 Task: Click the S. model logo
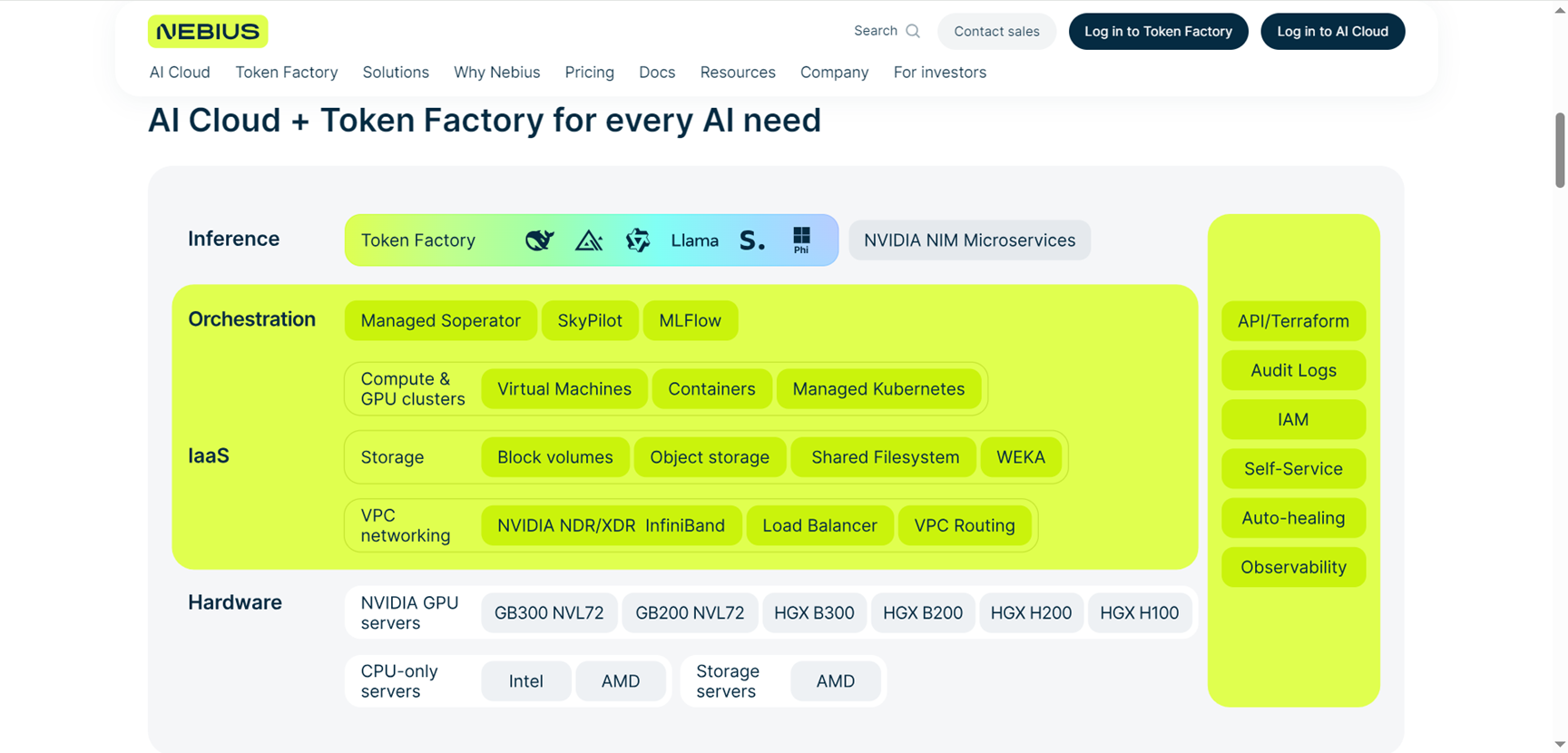tap(751, 240)
